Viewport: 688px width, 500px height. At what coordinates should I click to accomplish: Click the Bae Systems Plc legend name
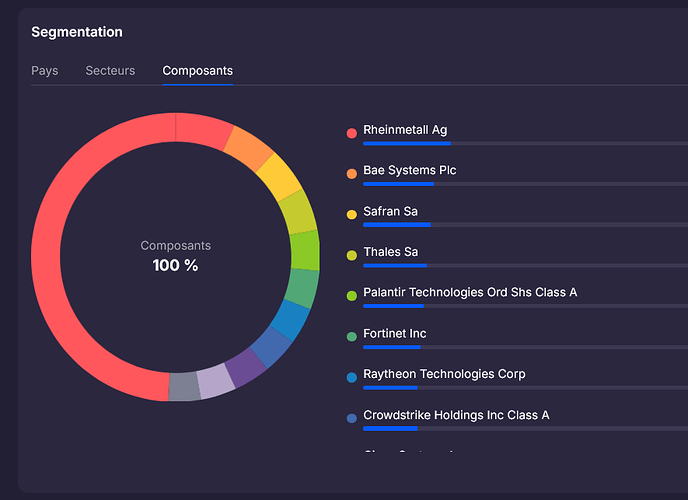coord(410,170)
